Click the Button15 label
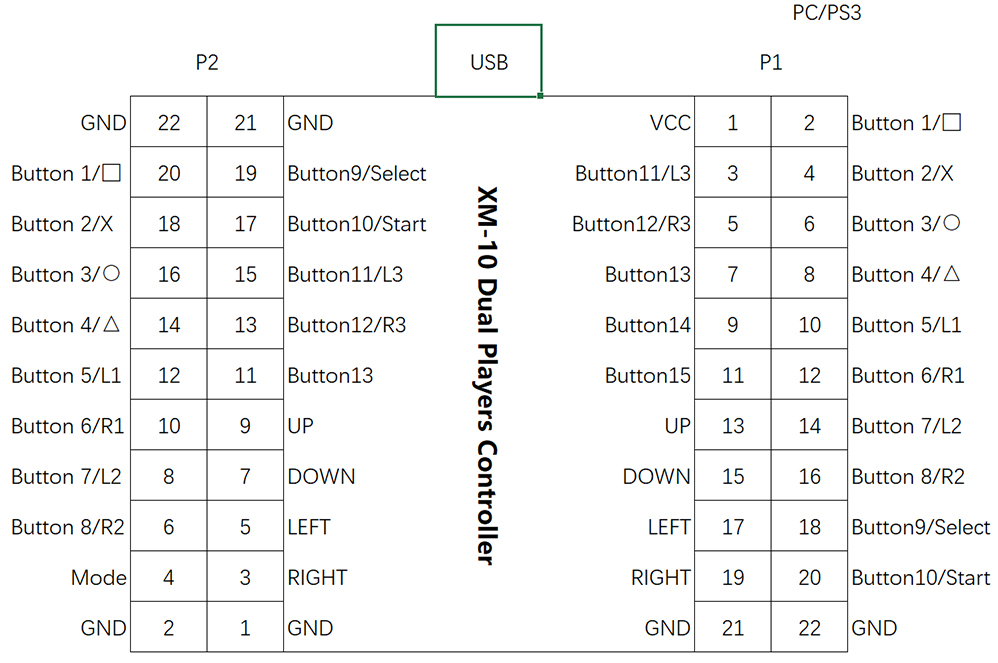Viewport: 998px width, 663px height. (x=648, y=376)
